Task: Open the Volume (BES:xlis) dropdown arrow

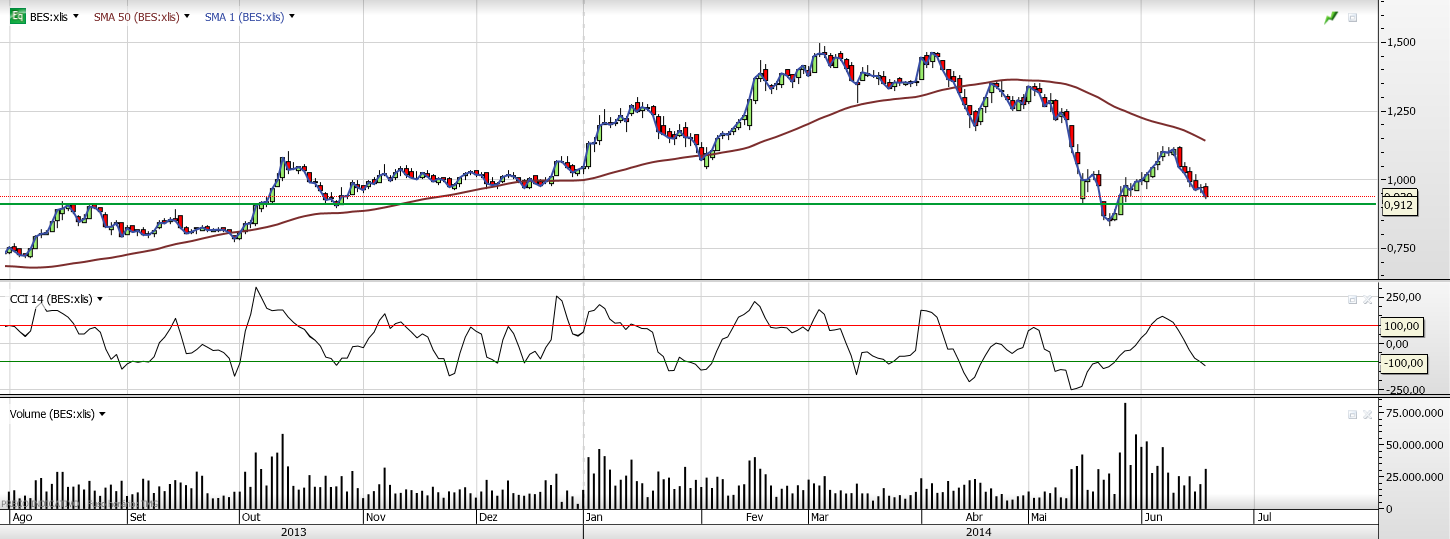Action: click(x=102, y=414)
